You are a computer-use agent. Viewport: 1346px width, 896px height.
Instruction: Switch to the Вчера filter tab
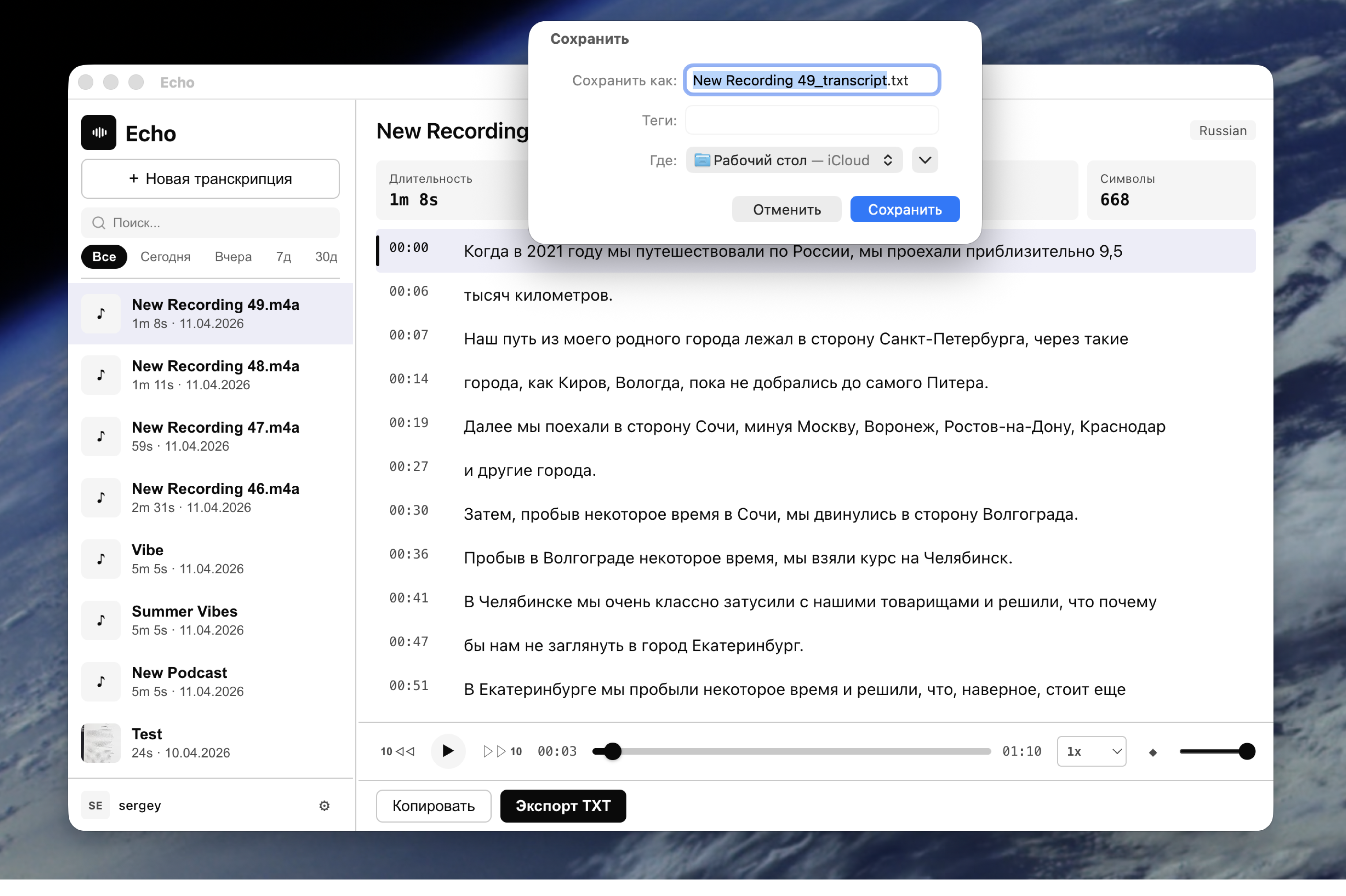pyautogui.click(x=233, y=257)
